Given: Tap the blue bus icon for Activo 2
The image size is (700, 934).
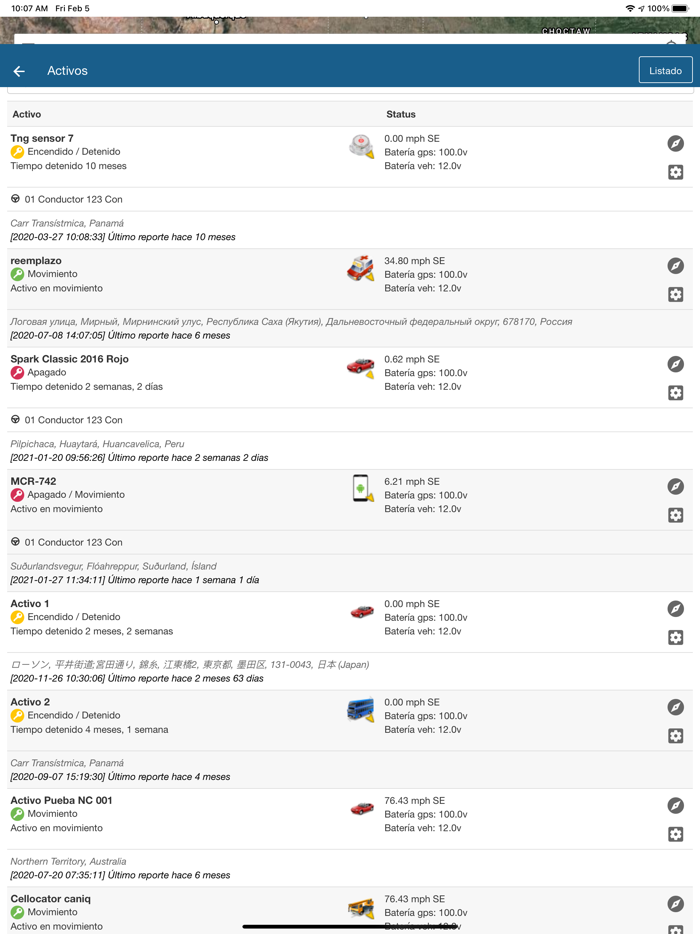Looking at the screenshot, I should (361, 710).
